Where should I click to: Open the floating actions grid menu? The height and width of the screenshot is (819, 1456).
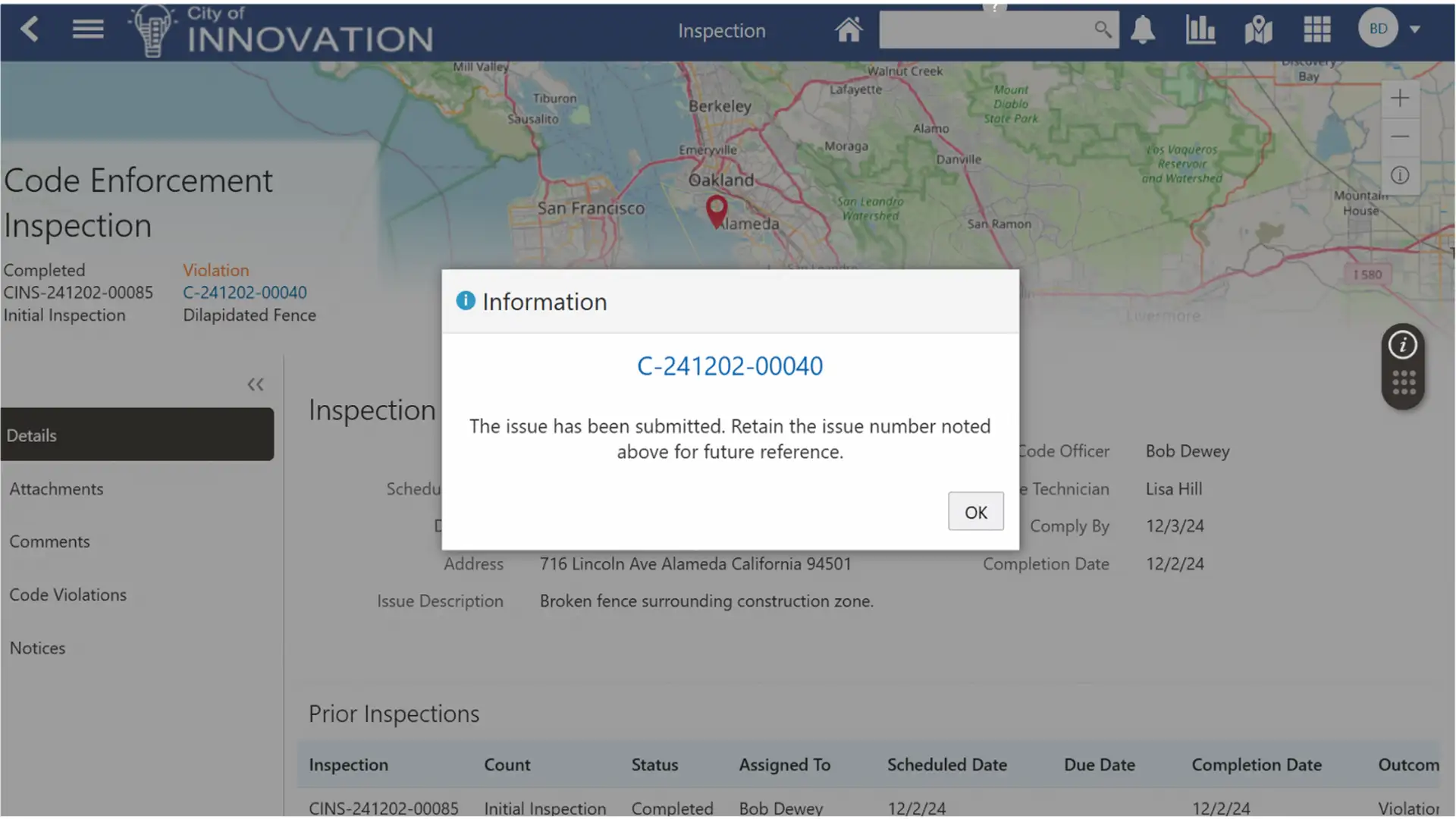[x=1404, y=383]
